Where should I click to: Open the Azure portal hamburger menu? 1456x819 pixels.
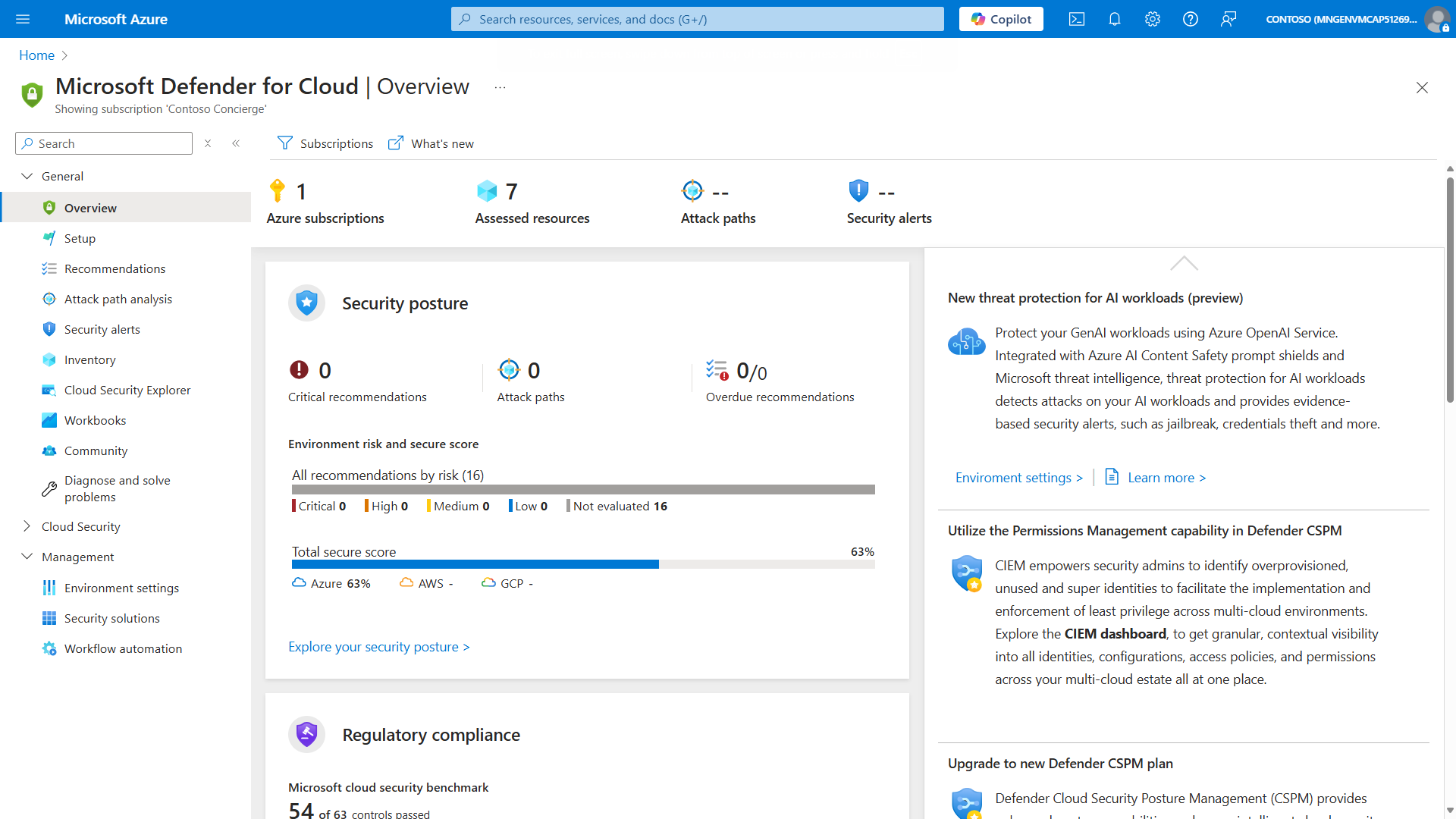(x=23, y=19)
